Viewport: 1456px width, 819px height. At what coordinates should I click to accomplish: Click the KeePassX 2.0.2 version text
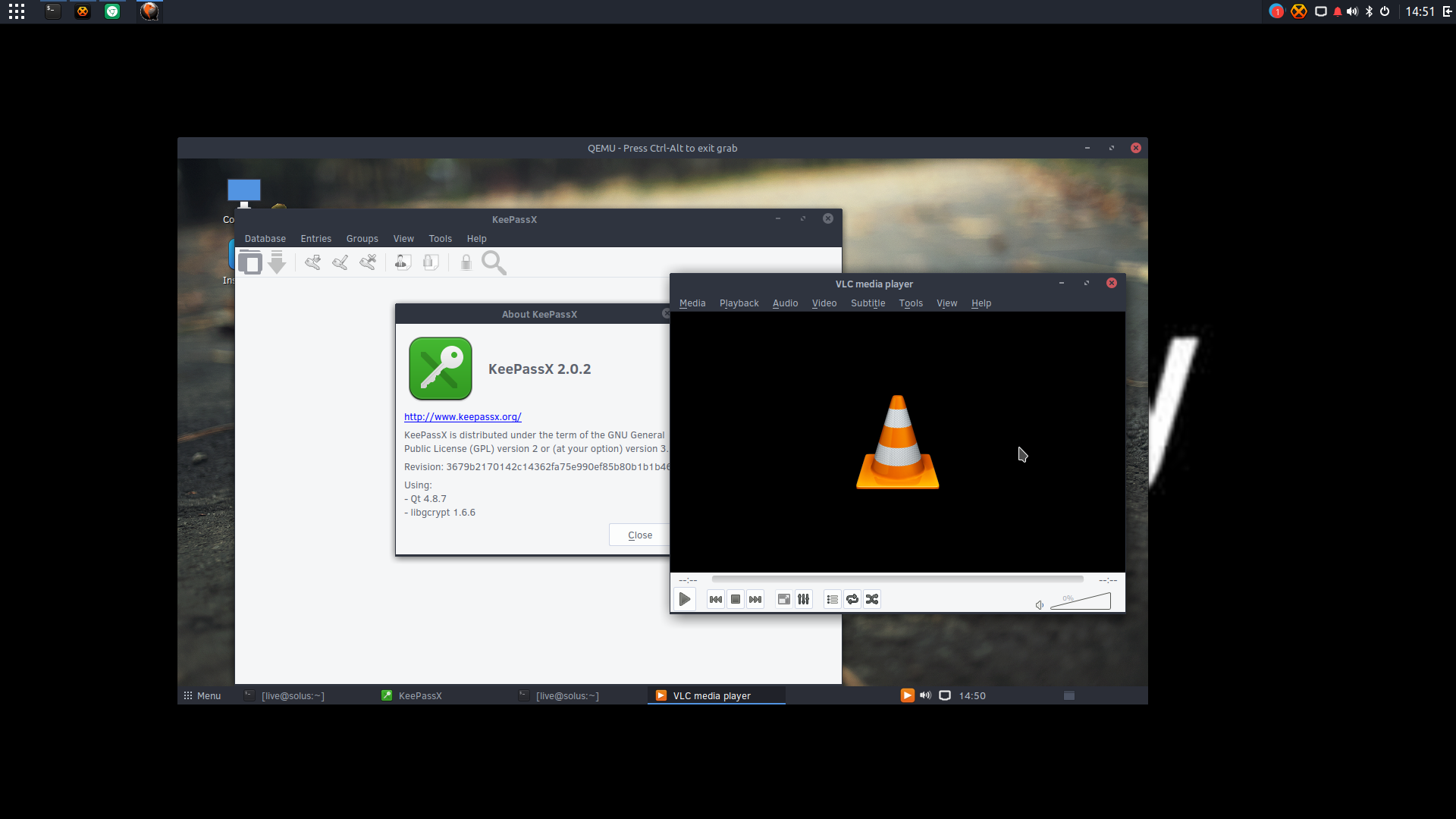click(539, 369)
